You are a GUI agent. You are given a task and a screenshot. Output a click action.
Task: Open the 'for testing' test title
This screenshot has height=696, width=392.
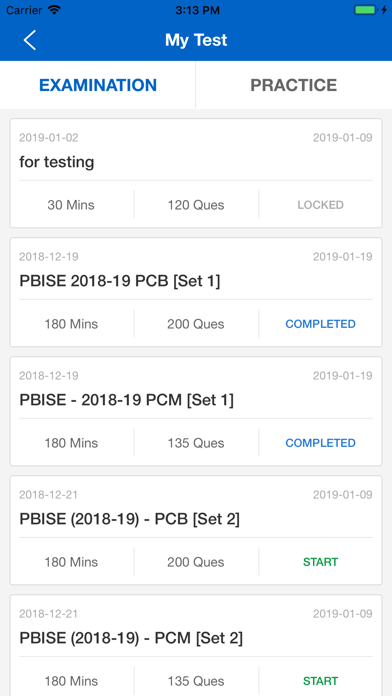click(x=57, y=162)
